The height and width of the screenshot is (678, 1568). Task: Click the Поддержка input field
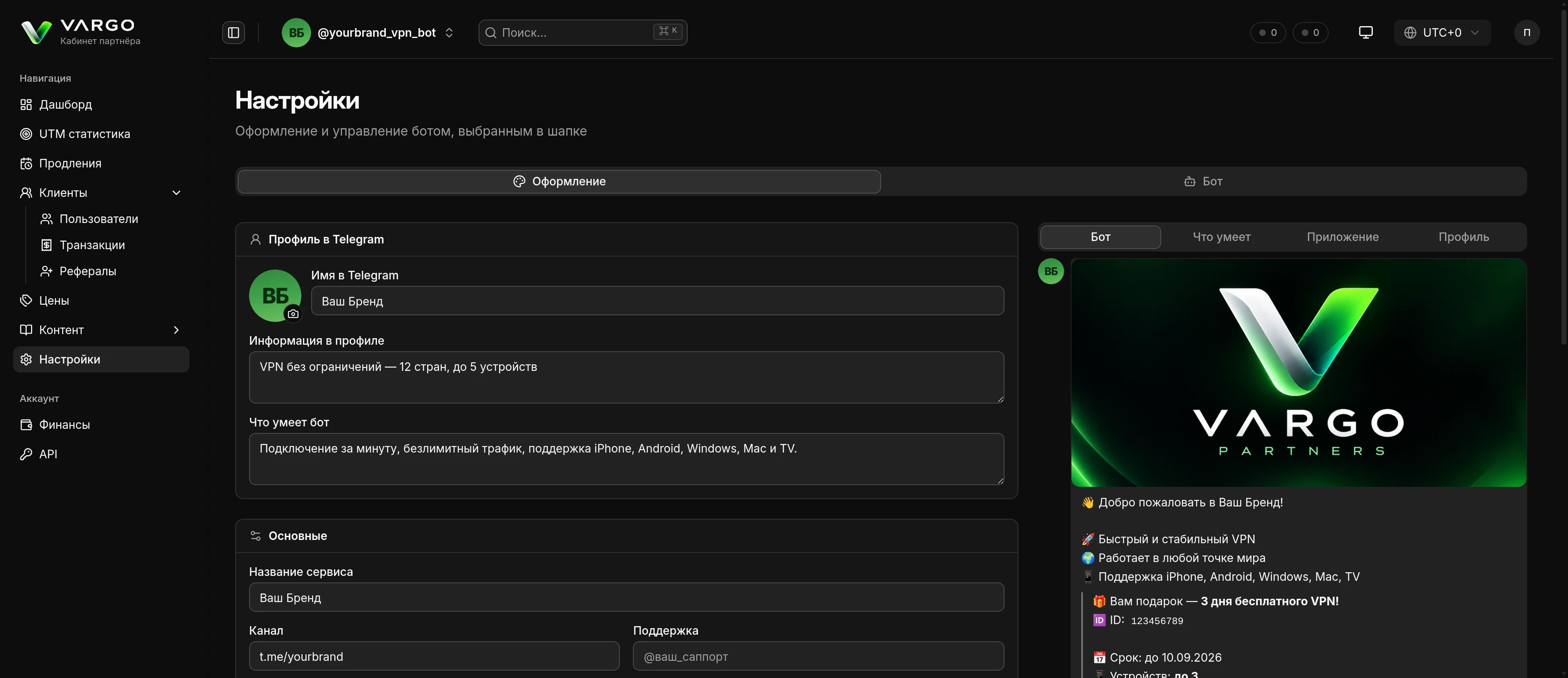point(818,656)
